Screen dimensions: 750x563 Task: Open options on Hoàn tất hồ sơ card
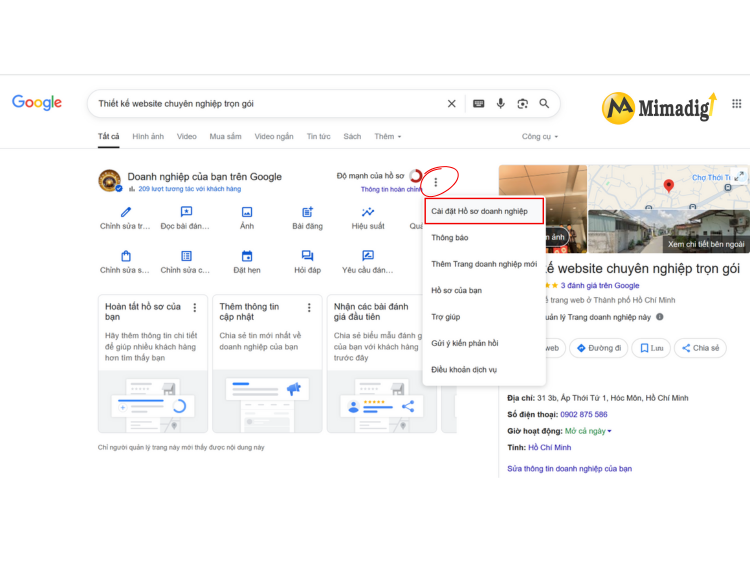195,308
